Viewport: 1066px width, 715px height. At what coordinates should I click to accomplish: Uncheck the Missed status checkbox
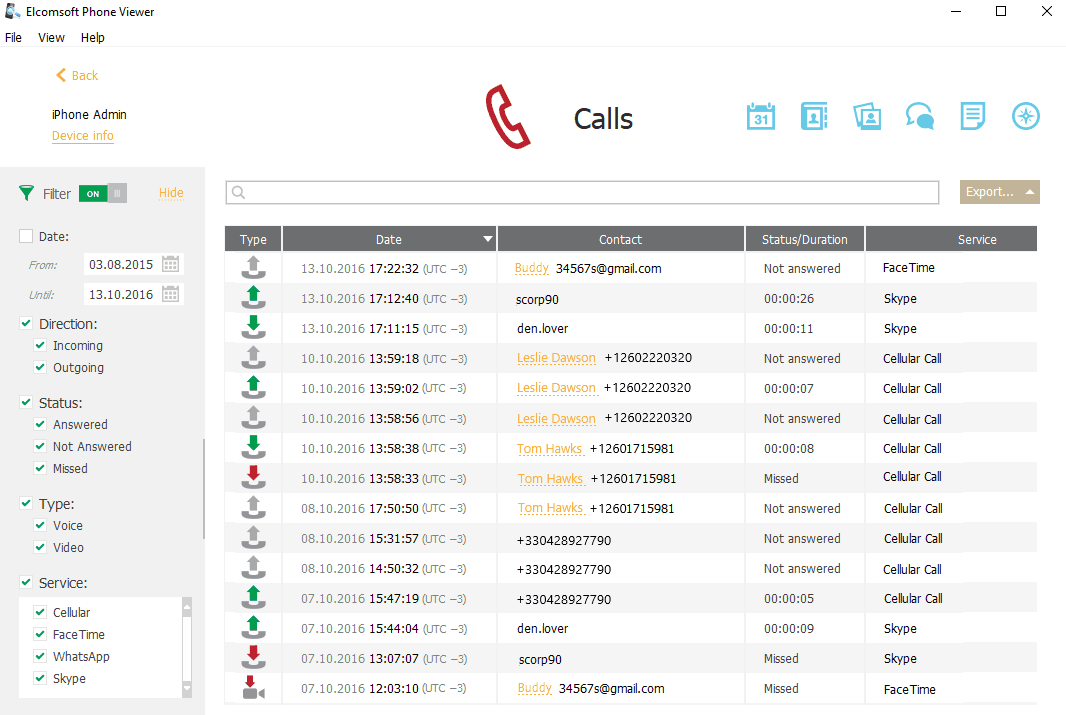tap(40, 469)
